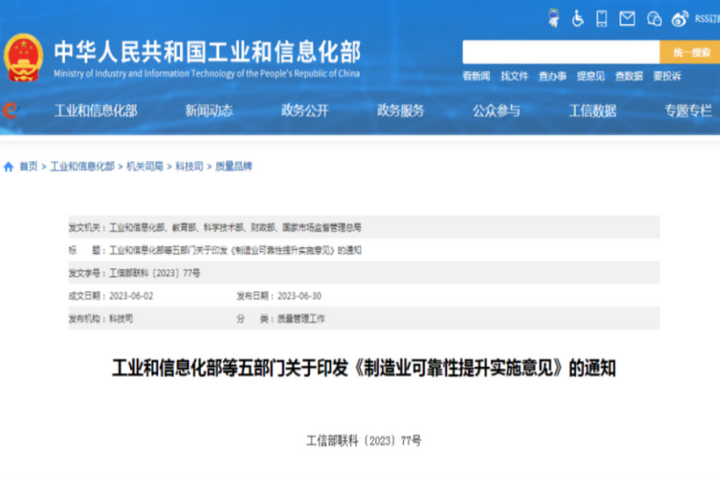Image resolution: width=720 pixels, height=480 pixels.
Task: Click the English ministry name subtitle
Action: pyautogui.click(x=207, y=73)
